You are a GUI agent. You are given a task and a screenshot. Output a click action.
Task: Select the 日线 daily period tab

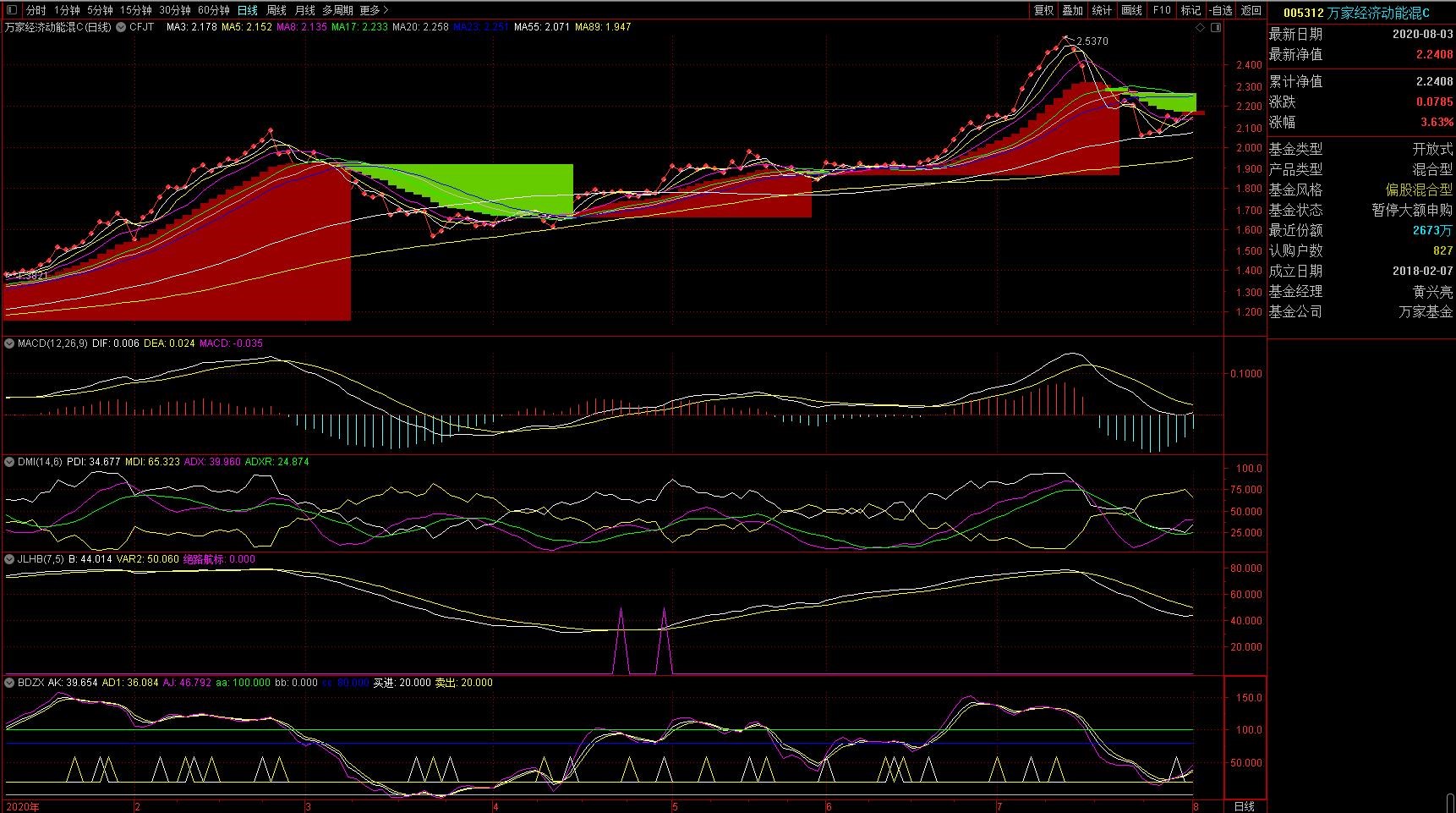[x=248, y=10]
